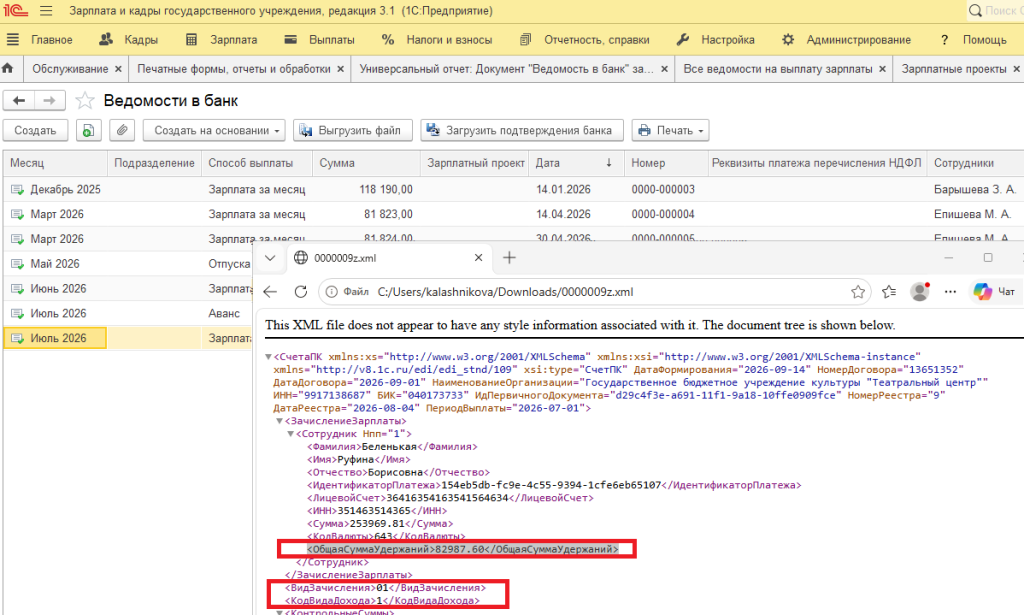Click the Зарплатный проект column header

[475, 163]
